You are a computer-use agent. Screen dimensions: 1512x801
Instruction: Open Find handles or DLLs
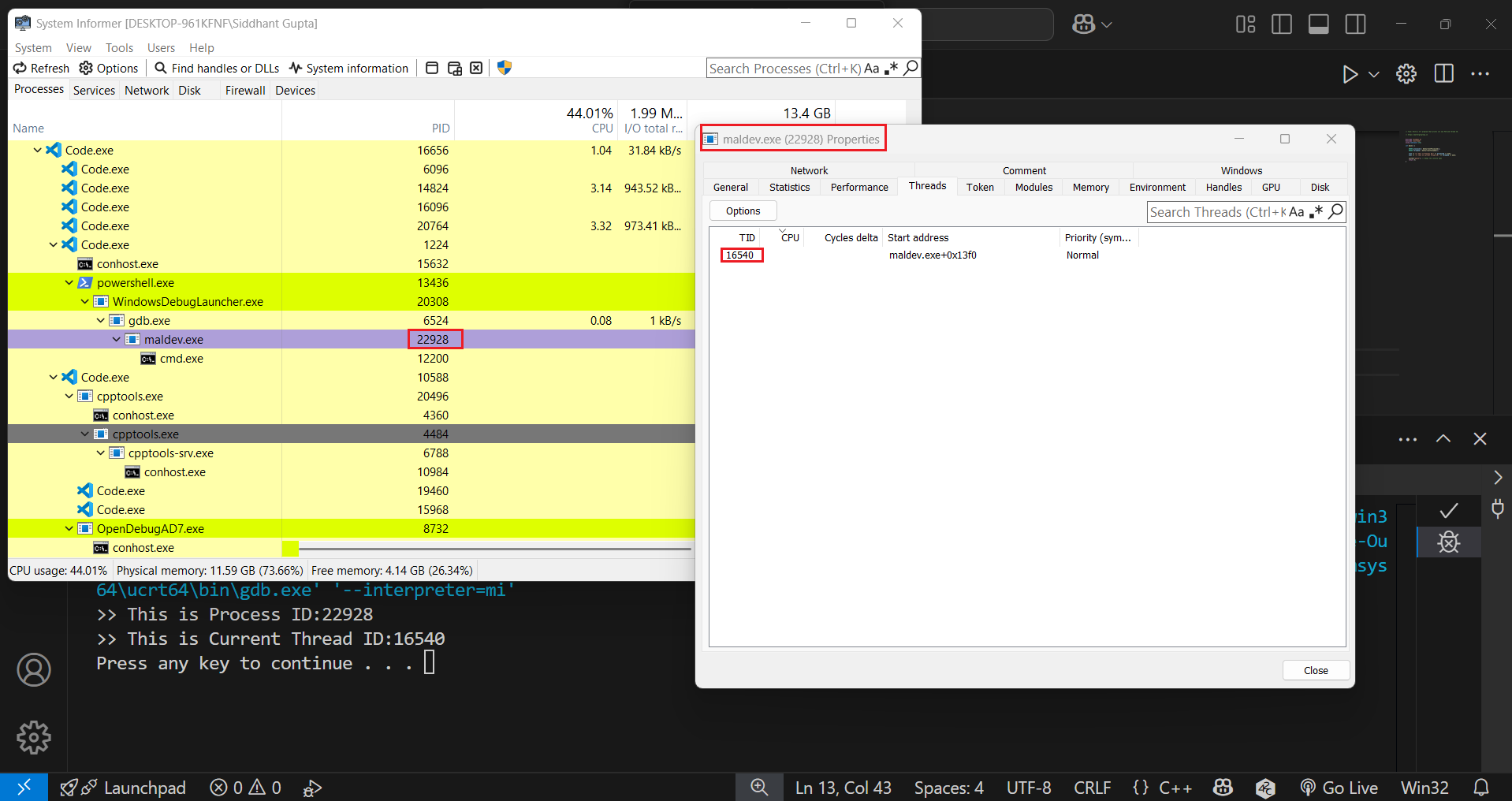[217, 68]
